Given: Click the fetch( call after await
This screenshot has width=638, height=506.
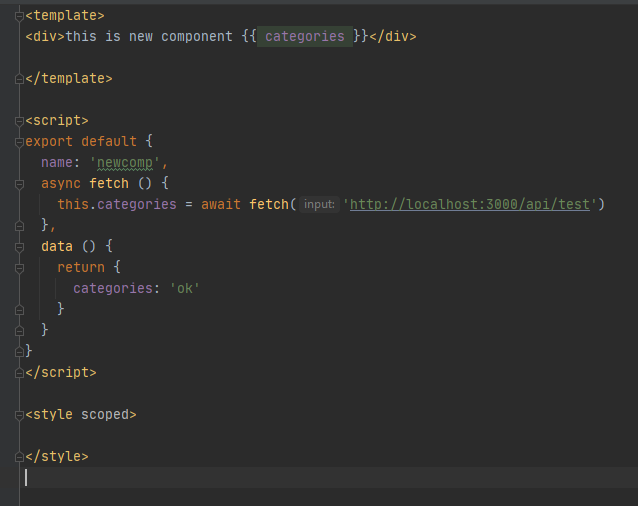Looking at the screenshot, I should tap(272, 204).
